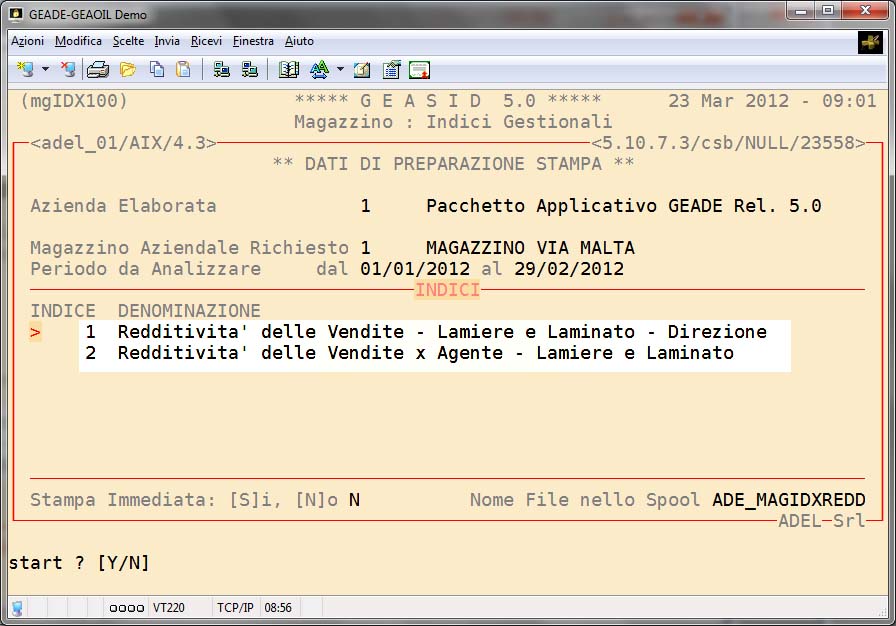Open the Finestra menu

[253, 41]
